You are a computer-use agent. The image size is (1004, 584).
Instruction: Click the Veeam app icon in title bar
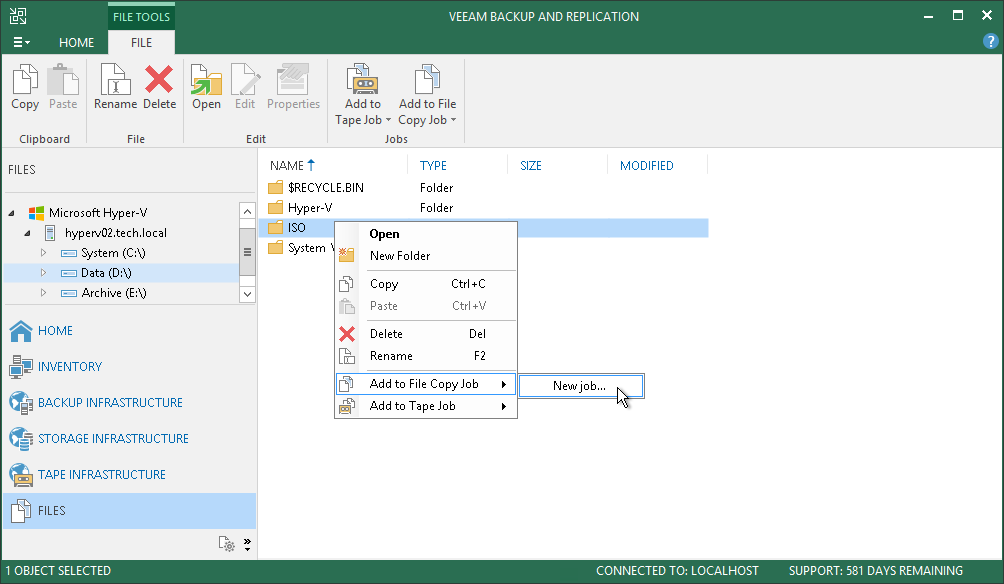(18, 16)
